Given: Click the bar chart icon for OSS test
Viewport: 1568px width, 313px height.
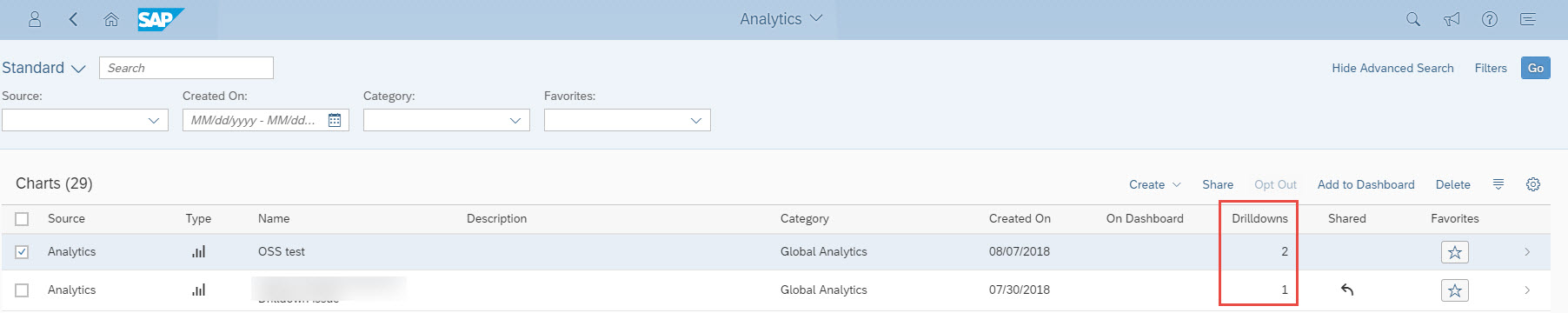Looking at the screenshot, I should coord(199,252).
